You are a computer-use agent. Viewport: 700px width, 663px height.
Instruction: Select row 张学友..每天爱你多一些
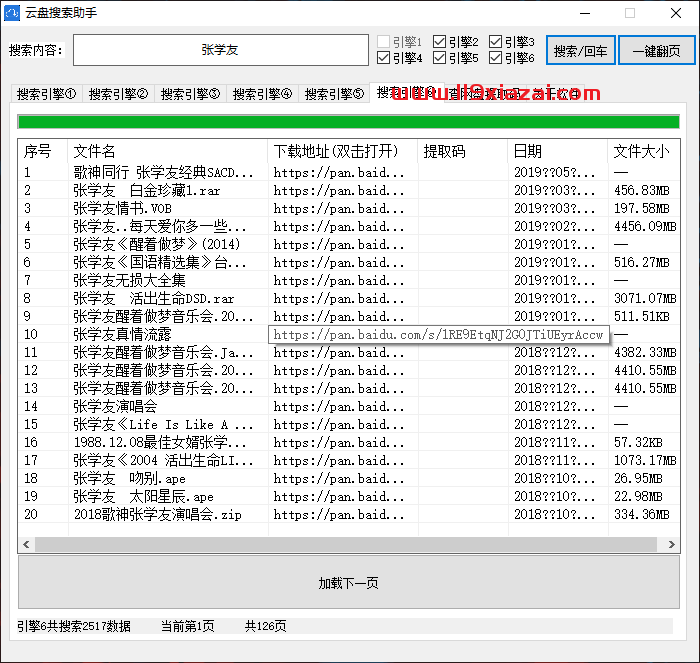(349, 226)
